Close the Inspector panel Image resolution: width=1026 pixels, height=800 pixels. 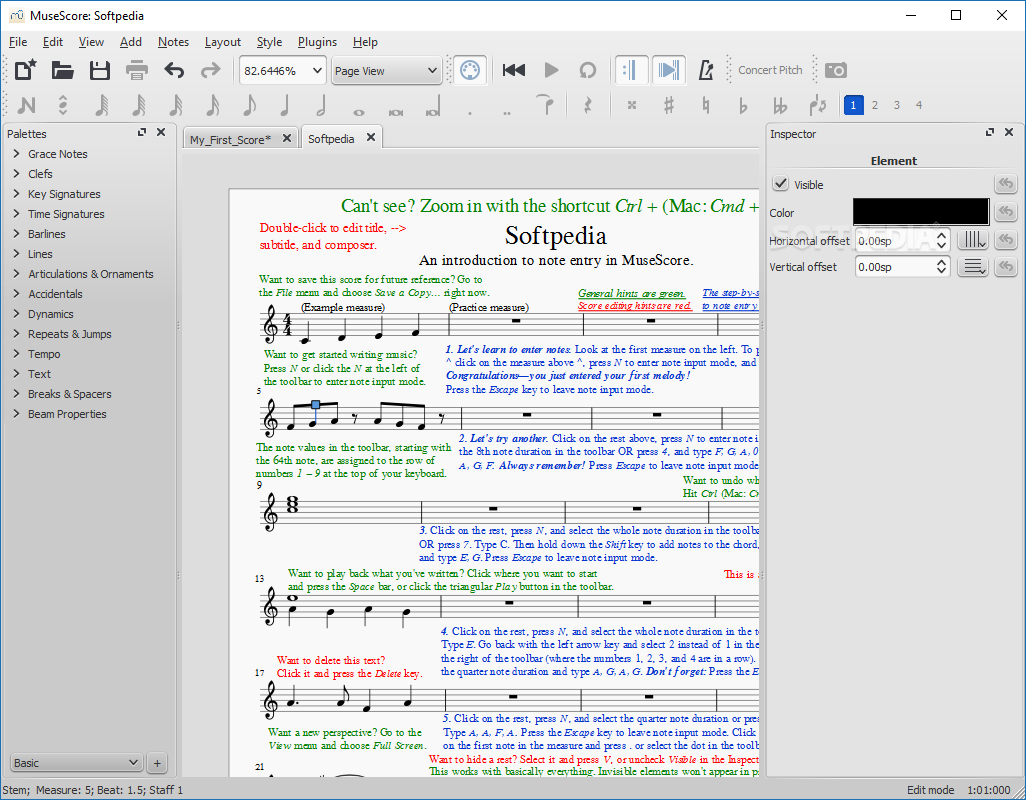[1009, 132]
